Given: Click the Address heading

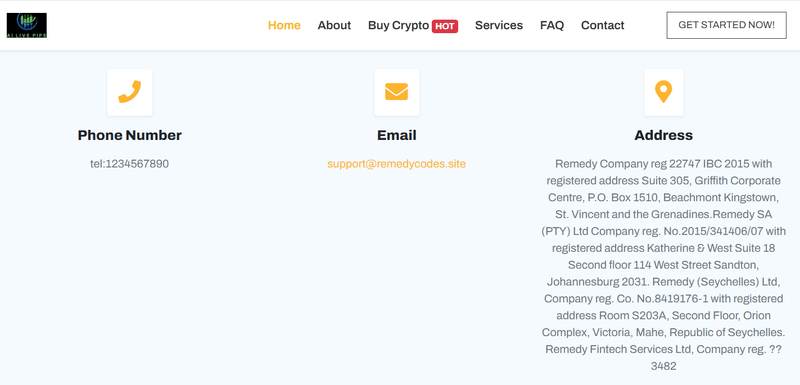Looking at the screenshot, I should coord(663,135).
